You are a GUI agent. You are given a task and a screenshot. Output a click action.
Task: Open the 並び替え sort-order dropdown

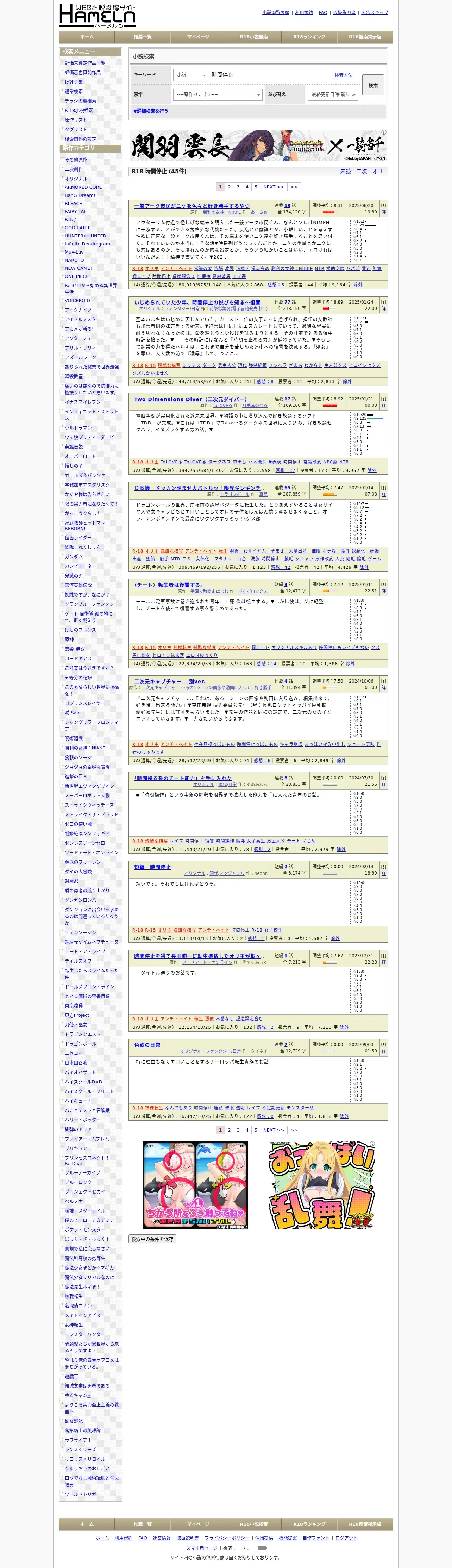coord(333,94)
